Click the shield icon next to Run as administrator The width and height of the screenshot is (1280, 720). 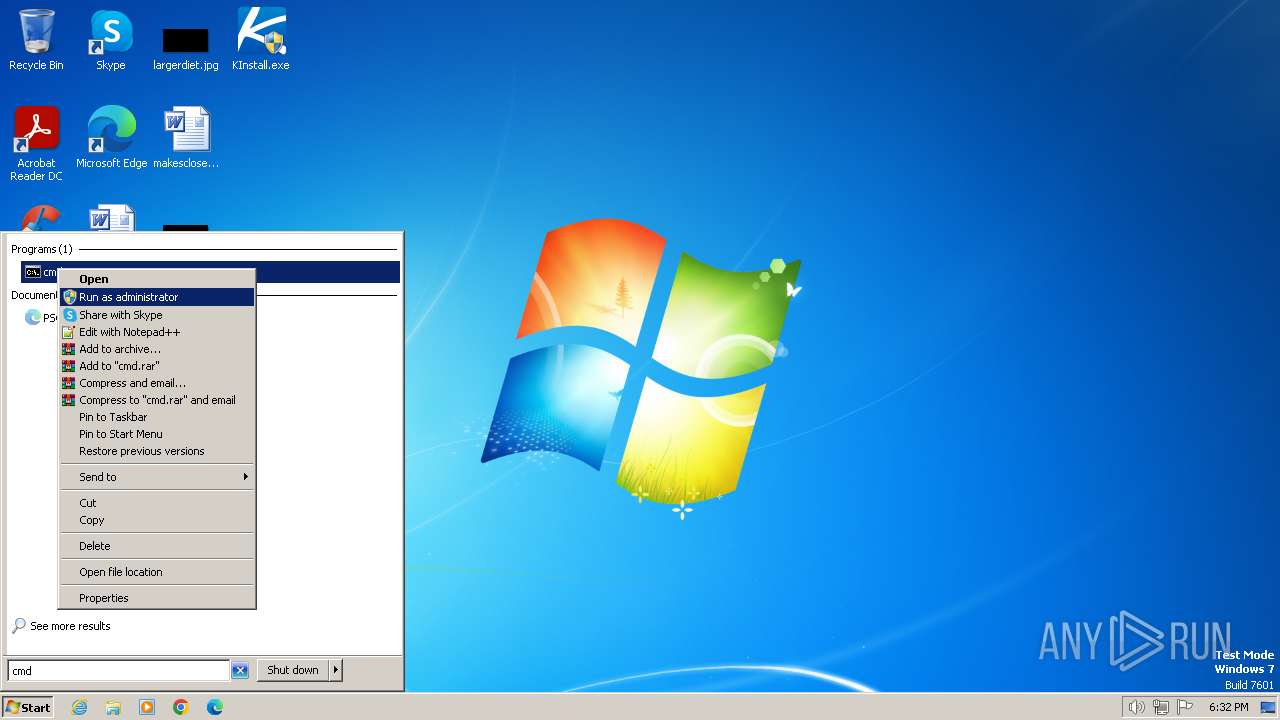click(x=69, y=297)
